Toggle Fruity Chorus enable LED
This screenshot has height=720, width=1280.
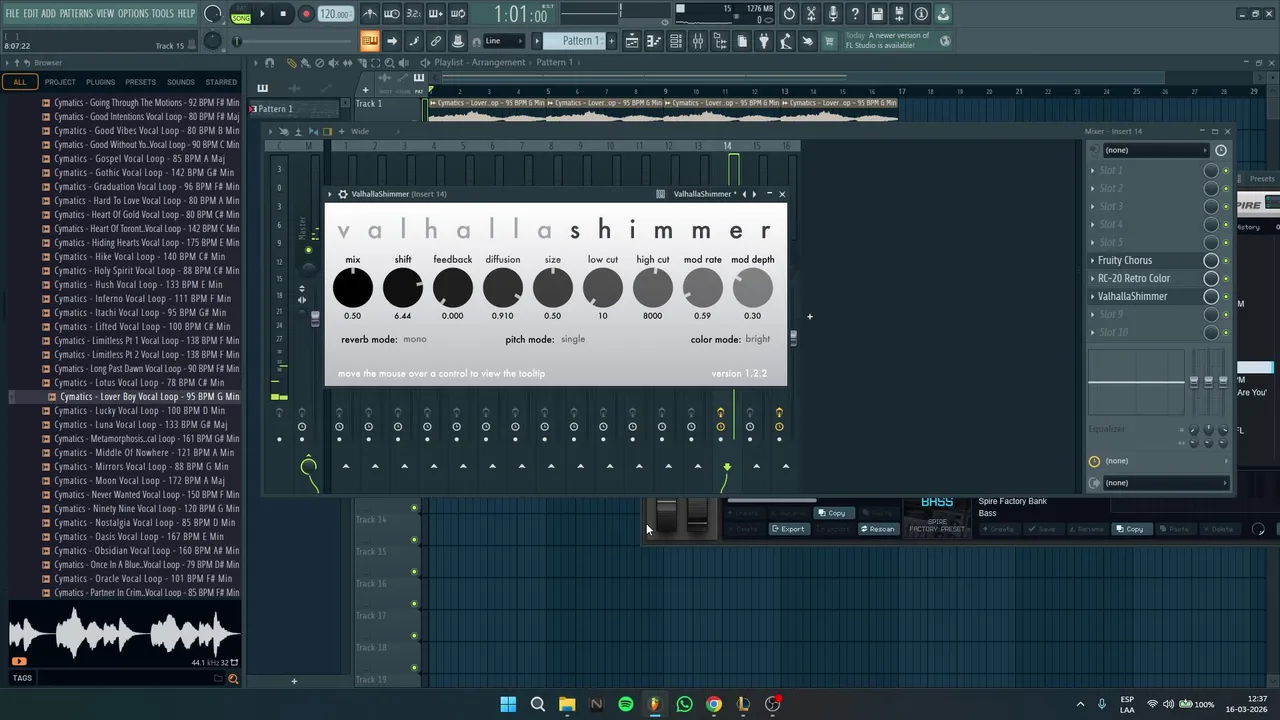click(x=1226, y=261)
